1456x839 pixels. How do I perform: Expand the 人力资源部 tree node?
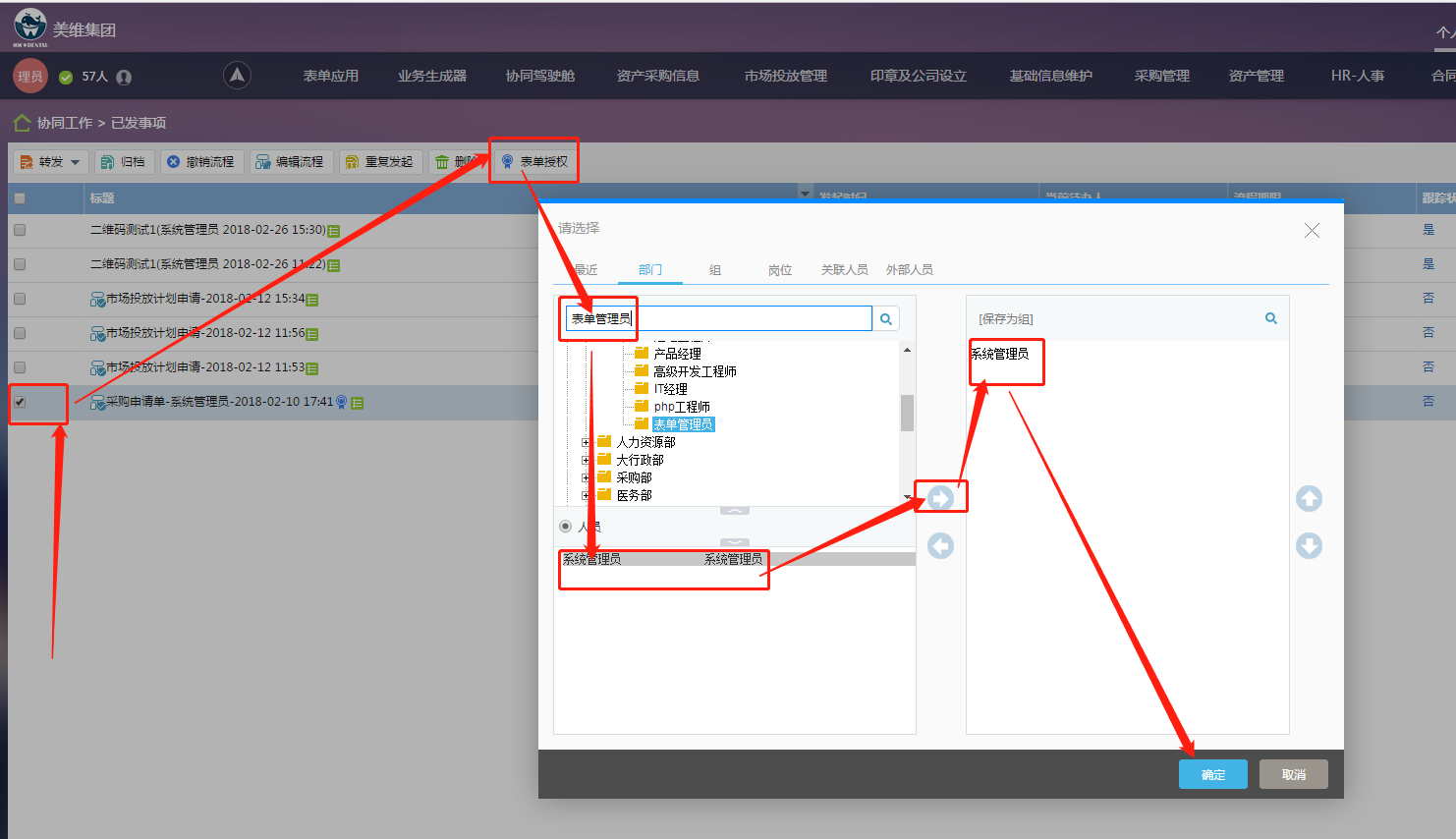587,442
